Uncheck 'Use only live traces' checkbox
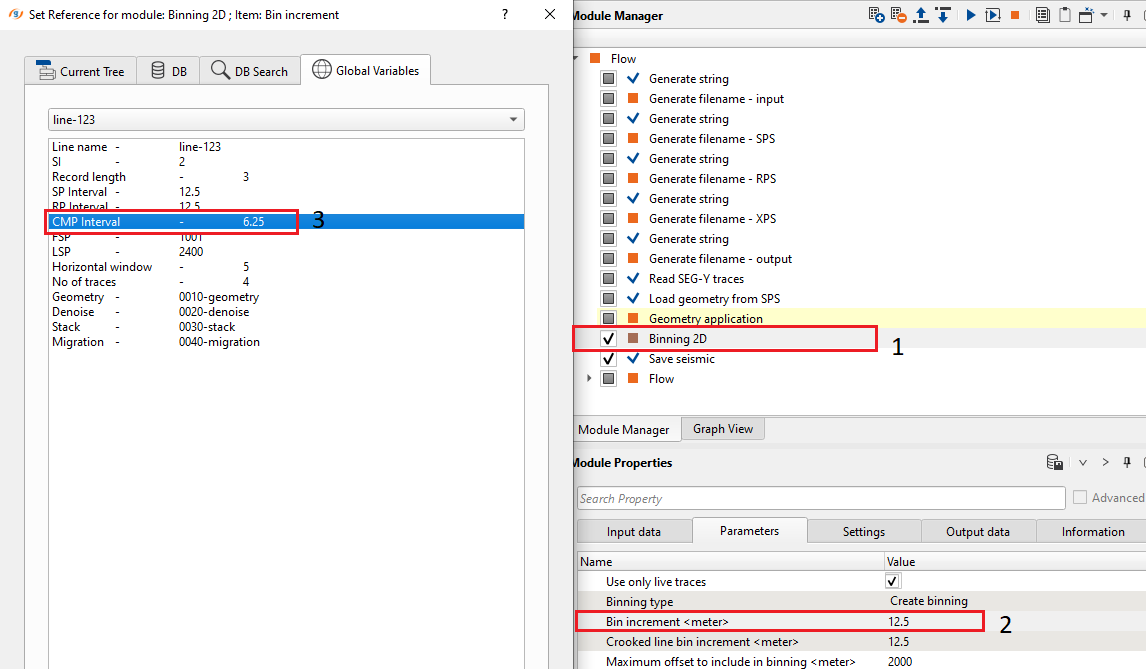The height and width of the screenshot is (669, 1146). tap(893, 581)
